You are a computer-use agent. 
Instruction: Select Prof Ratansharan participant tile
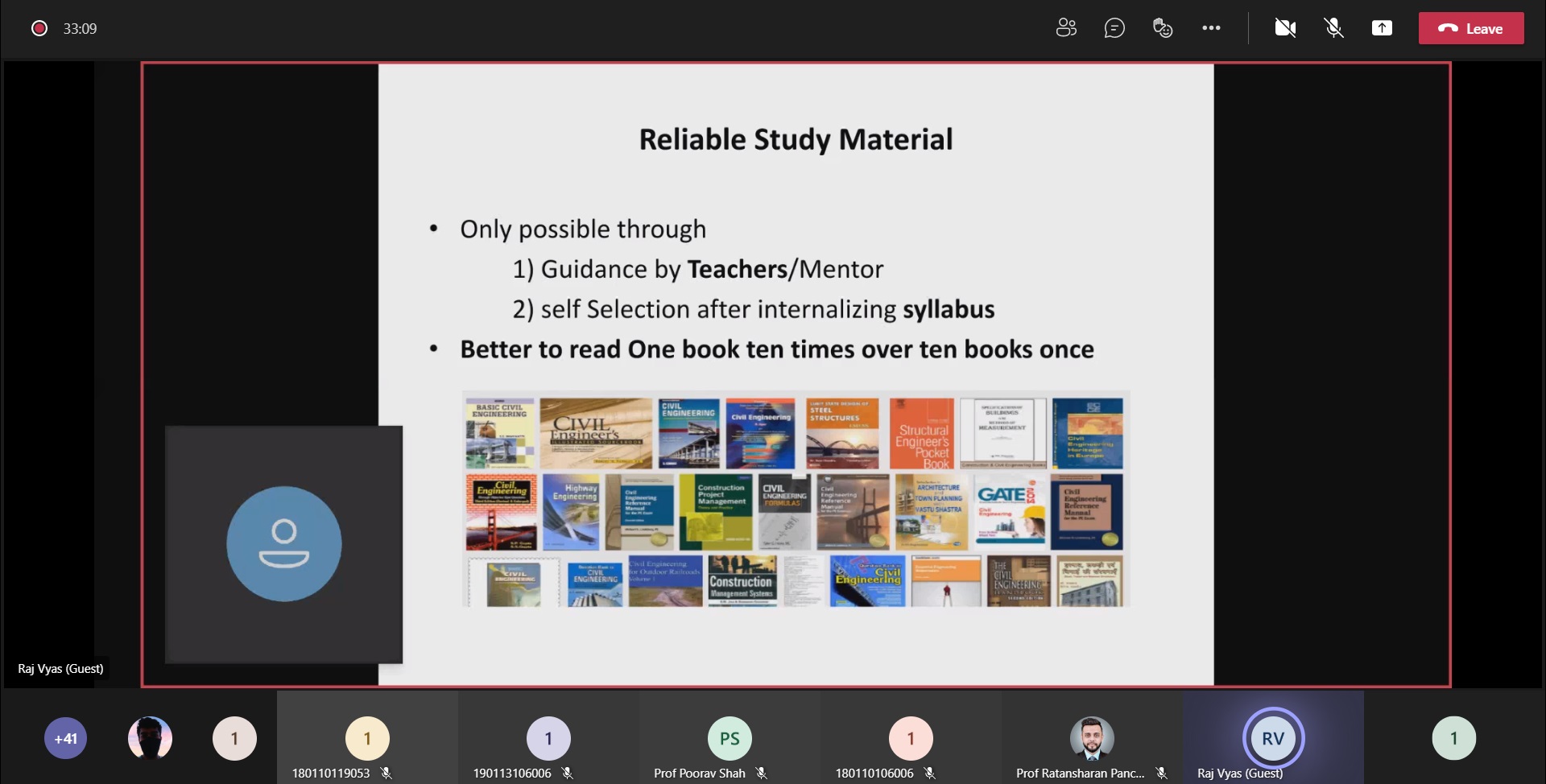click(1091, 739)
